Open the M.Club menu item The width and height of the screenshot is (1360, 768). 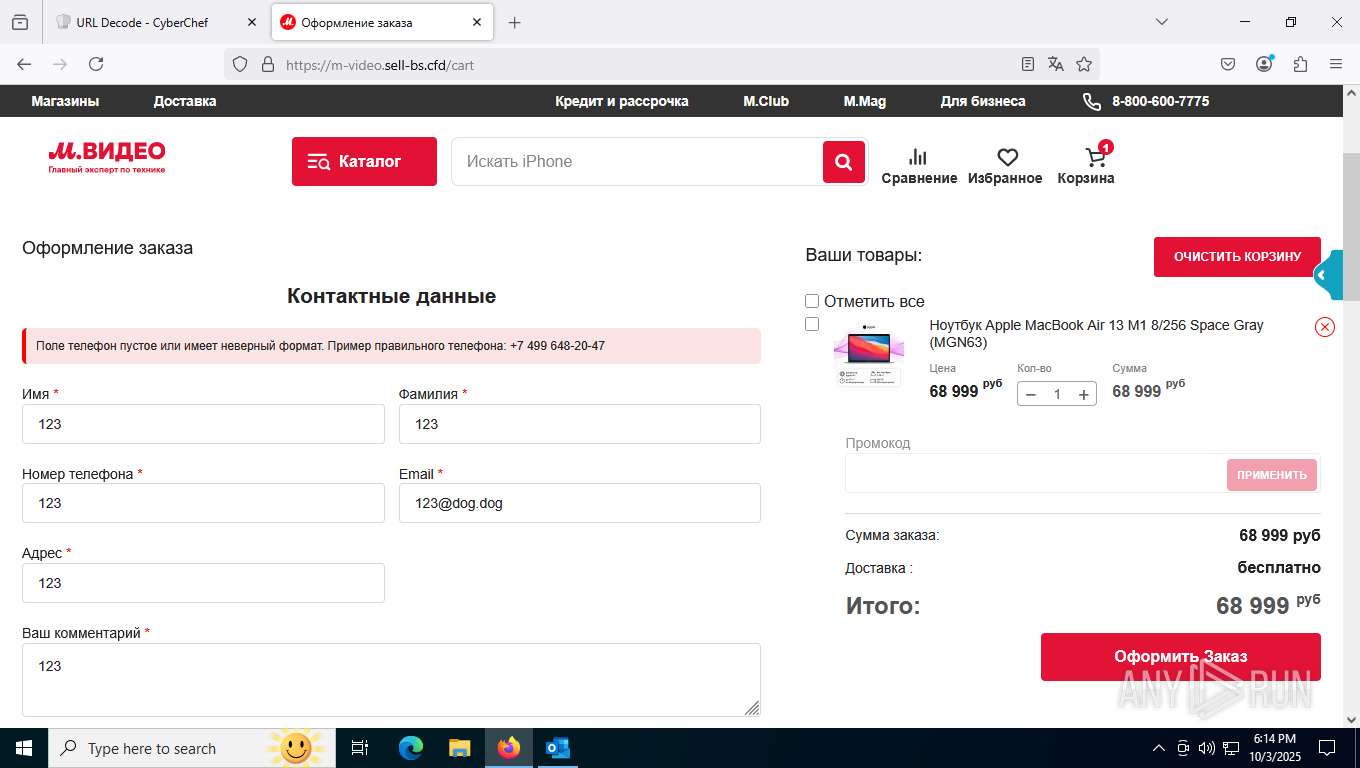(766, 101)
